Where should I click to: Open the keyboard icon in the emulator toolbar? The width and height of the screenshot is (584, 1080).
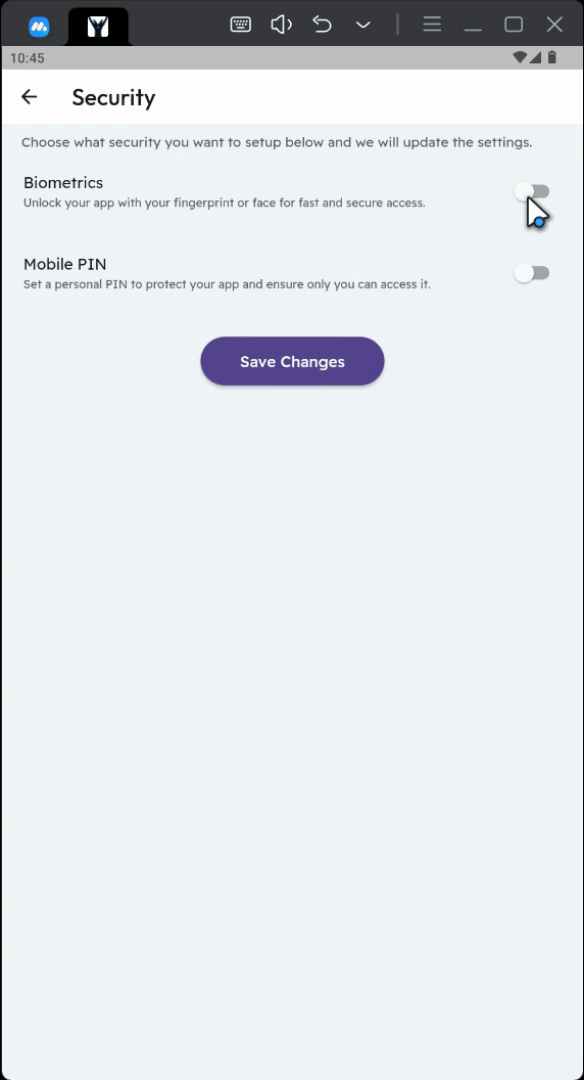[x=240, y=25]
